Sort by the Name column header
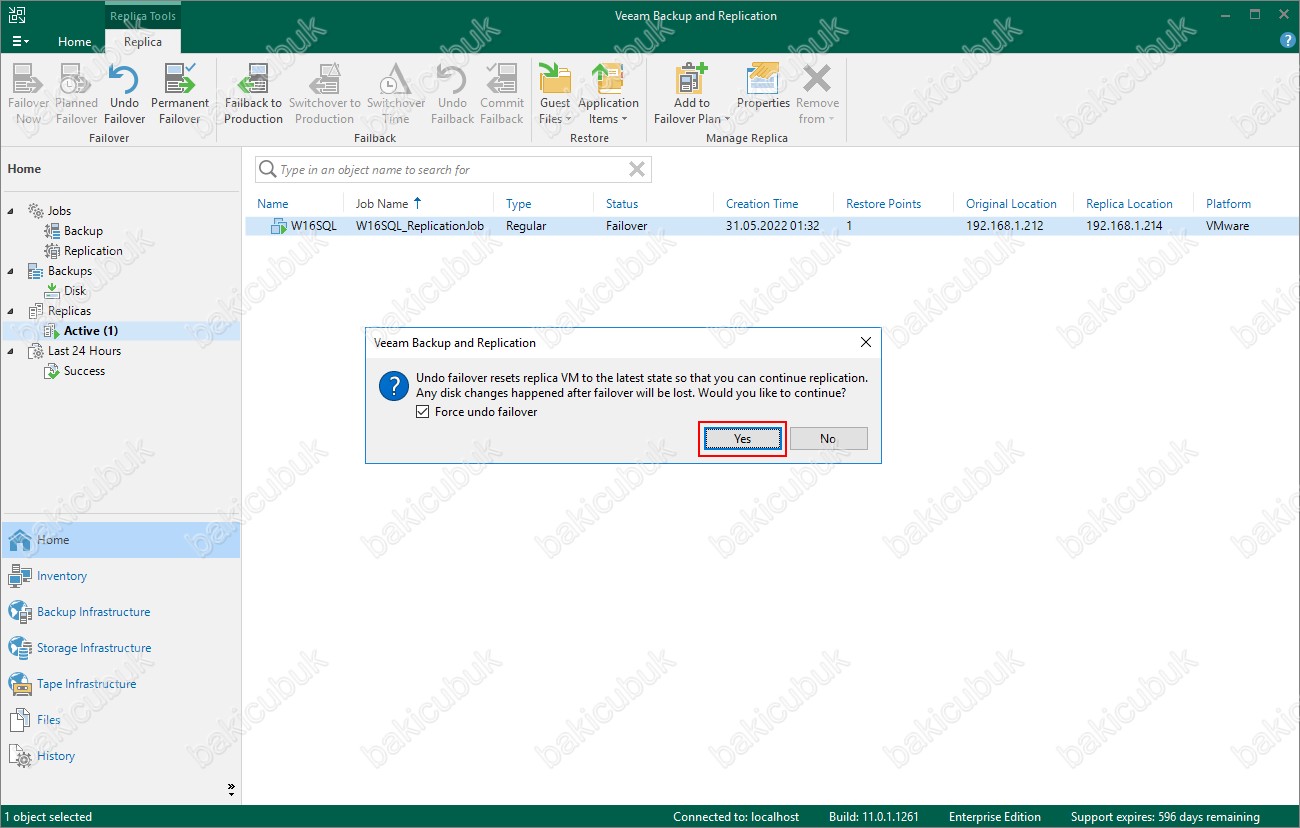 tap(272, 204)
